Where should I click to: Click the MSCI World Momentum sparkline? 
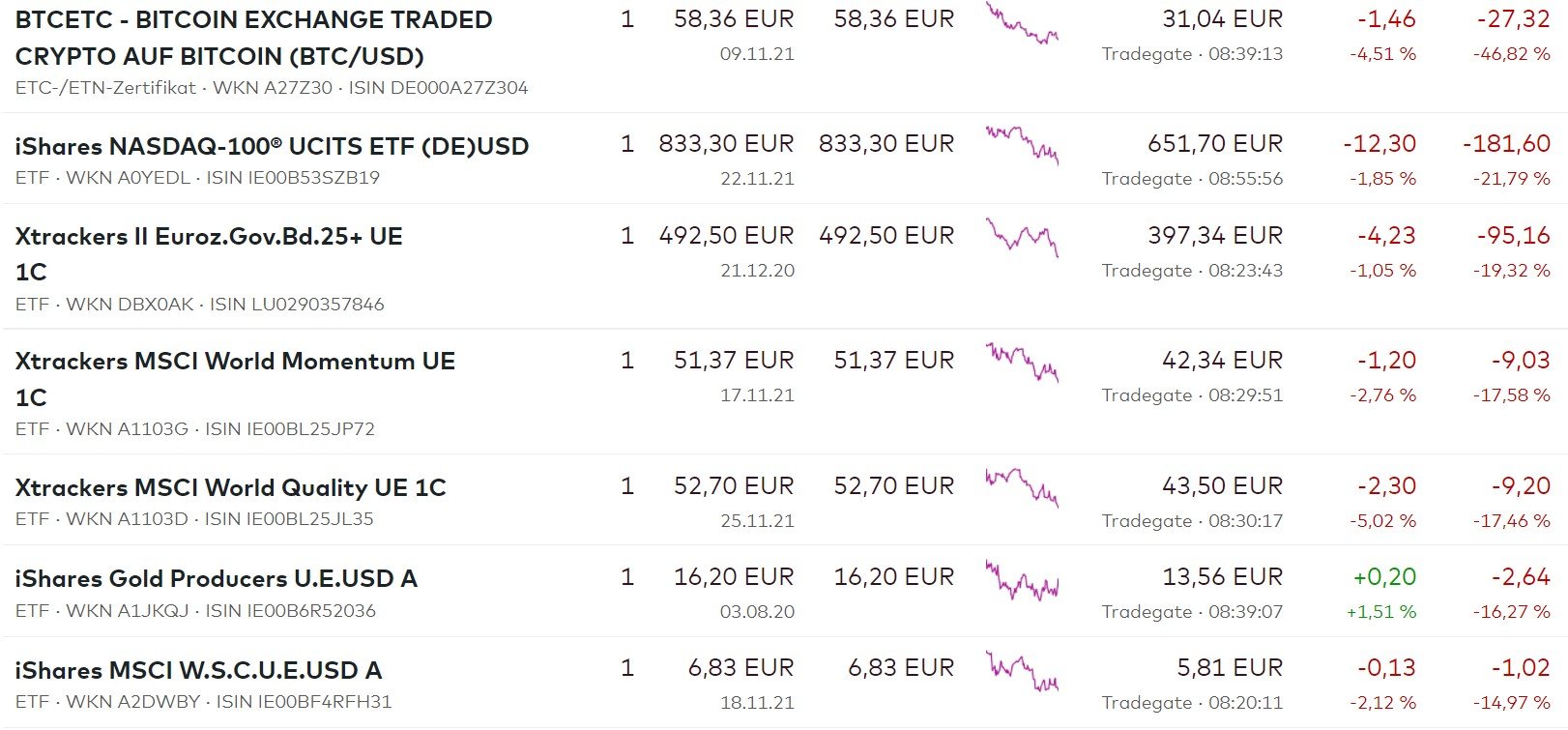1022,362
